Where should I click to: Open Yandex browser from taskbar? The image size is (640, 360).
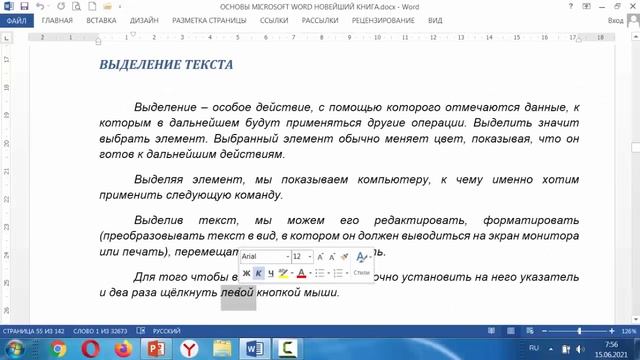point(189,349)
